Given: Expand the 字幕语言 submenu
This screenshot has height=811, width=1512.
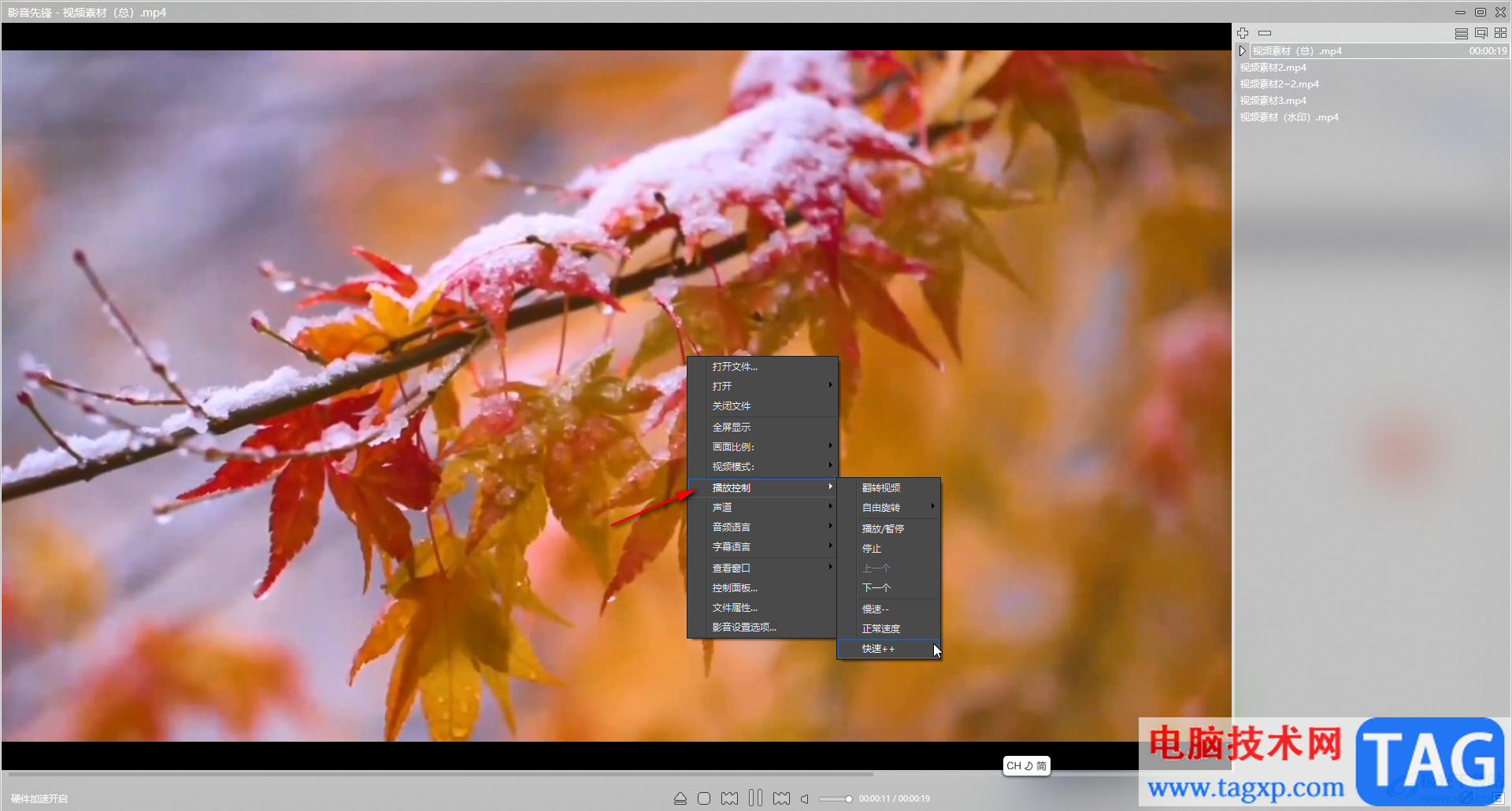Looking at the screenshot, I should 762,547.
